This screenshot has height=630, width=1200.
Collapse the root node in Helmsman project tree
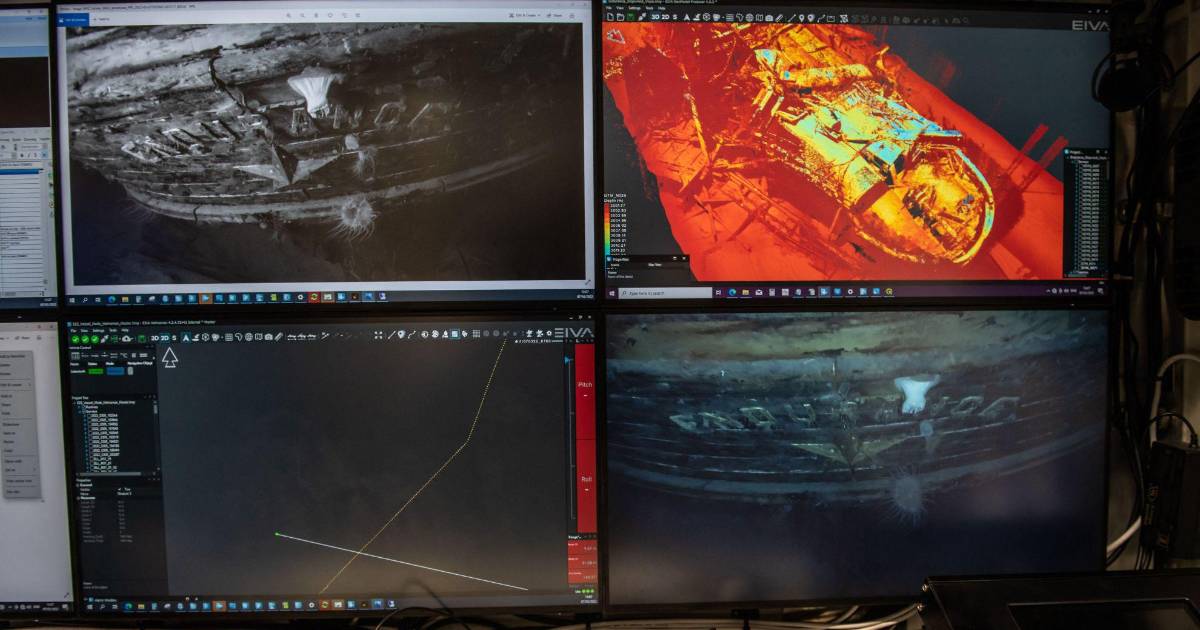point(73,405)
